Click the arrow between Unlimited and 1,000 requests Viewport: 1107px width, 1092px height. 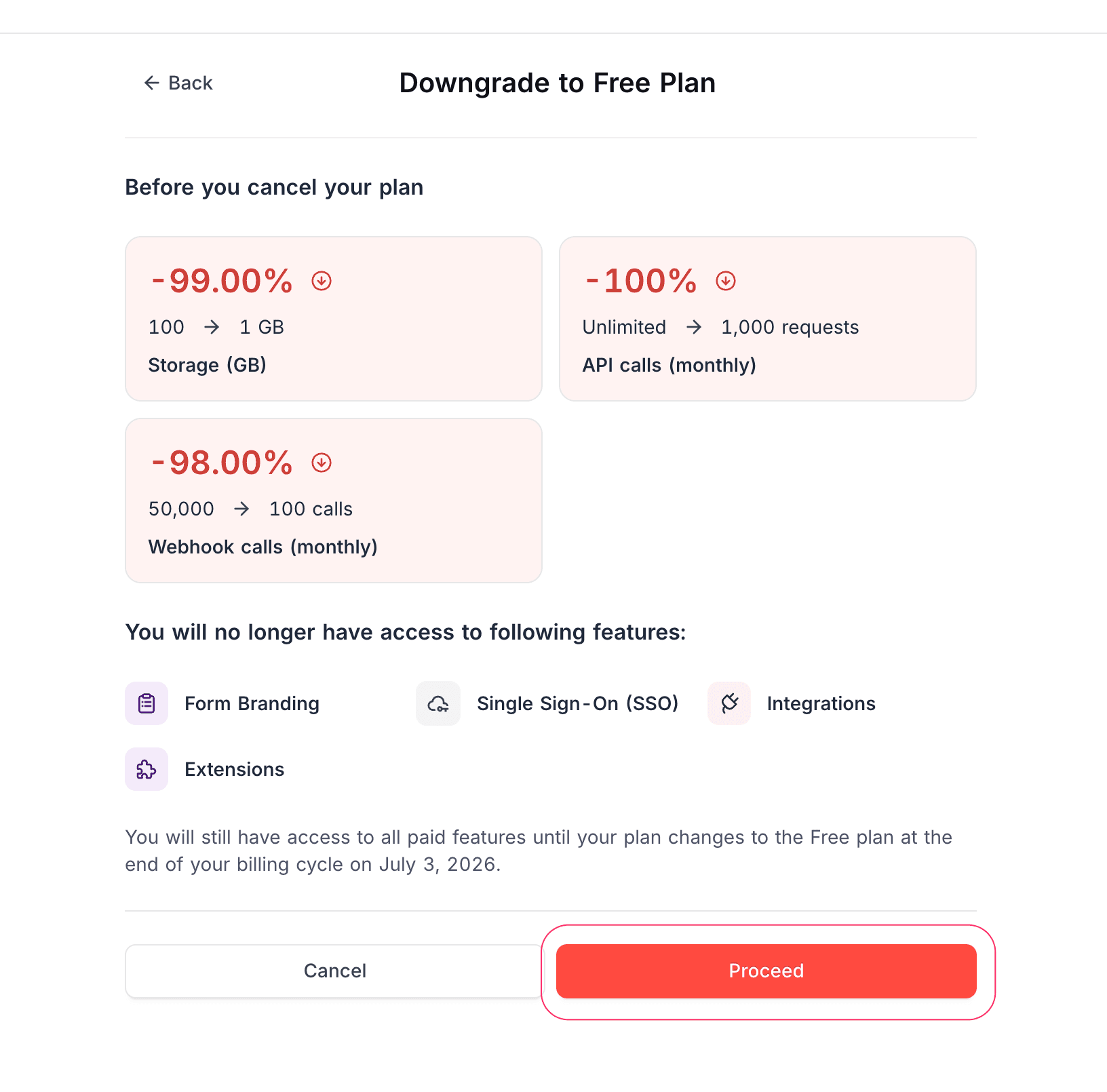click(x=695, y=327)
